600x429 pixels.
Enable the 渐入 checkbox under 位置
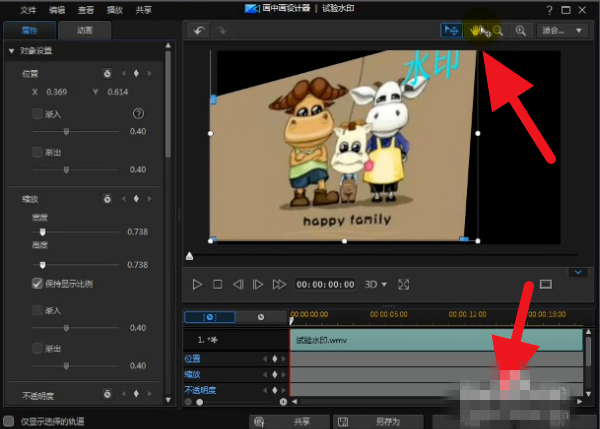[37, 114]
